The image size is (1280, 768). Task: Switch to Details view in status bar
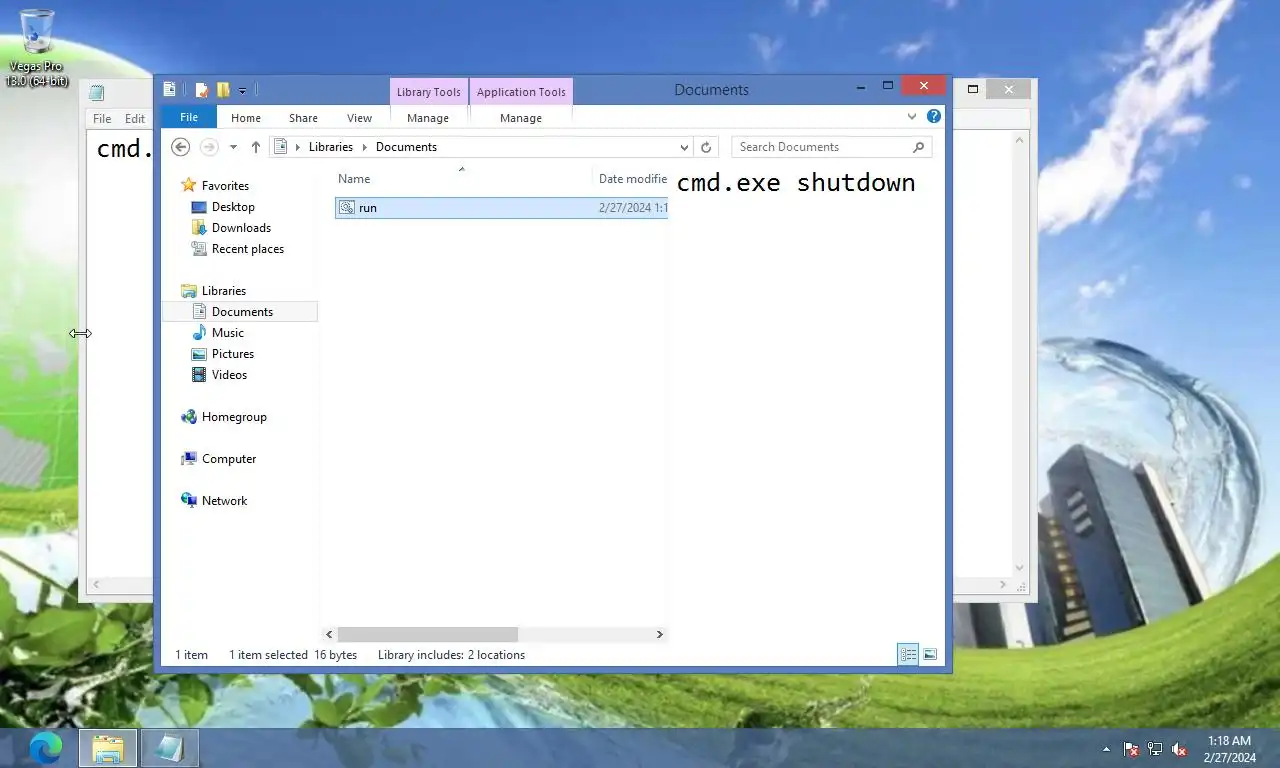coord(908,655)
